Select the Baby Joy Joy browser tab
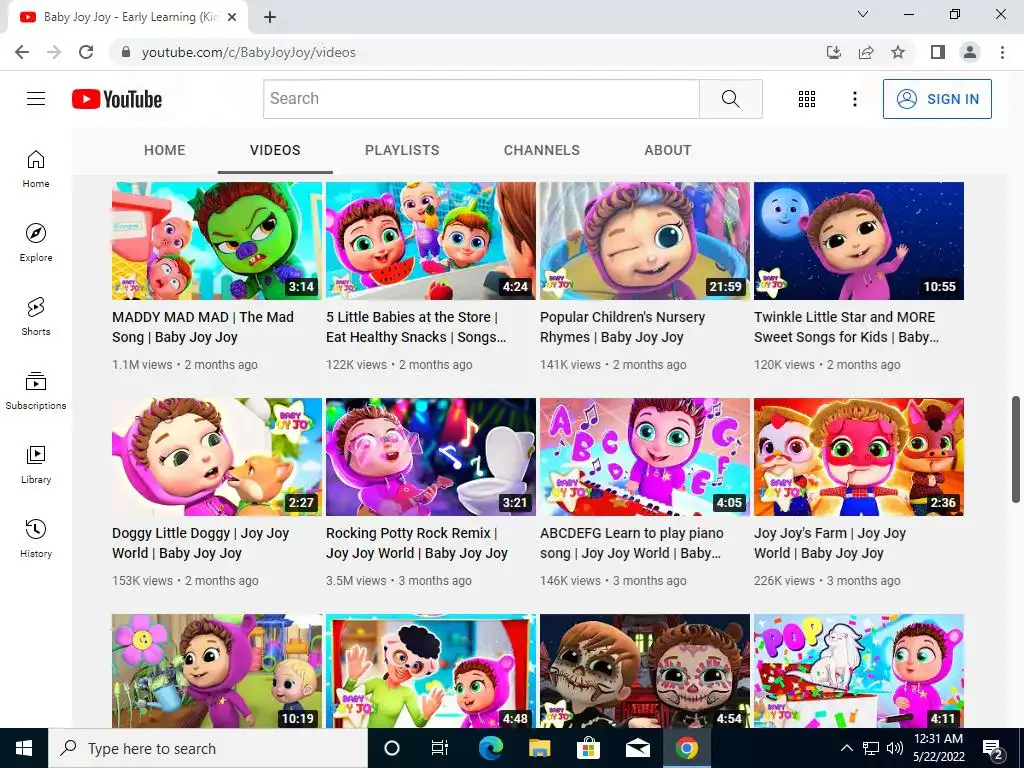1024x768 pixels. tap(127, 17)
